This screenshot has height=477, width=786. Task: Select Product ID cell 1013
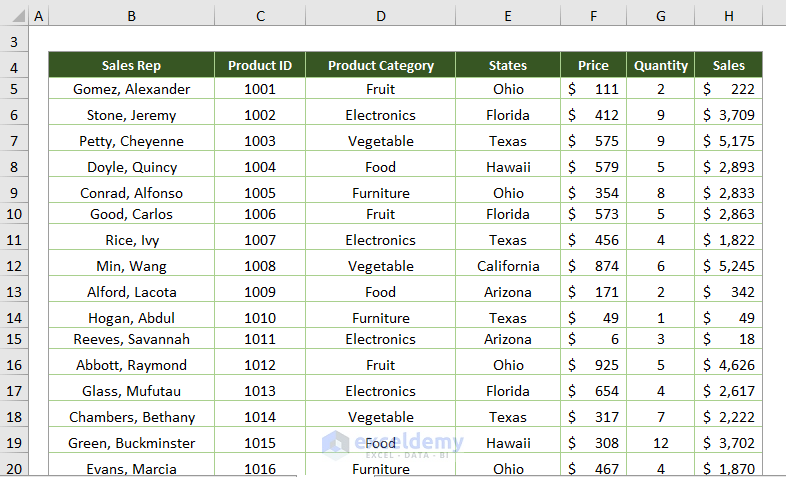click(260, 391)
